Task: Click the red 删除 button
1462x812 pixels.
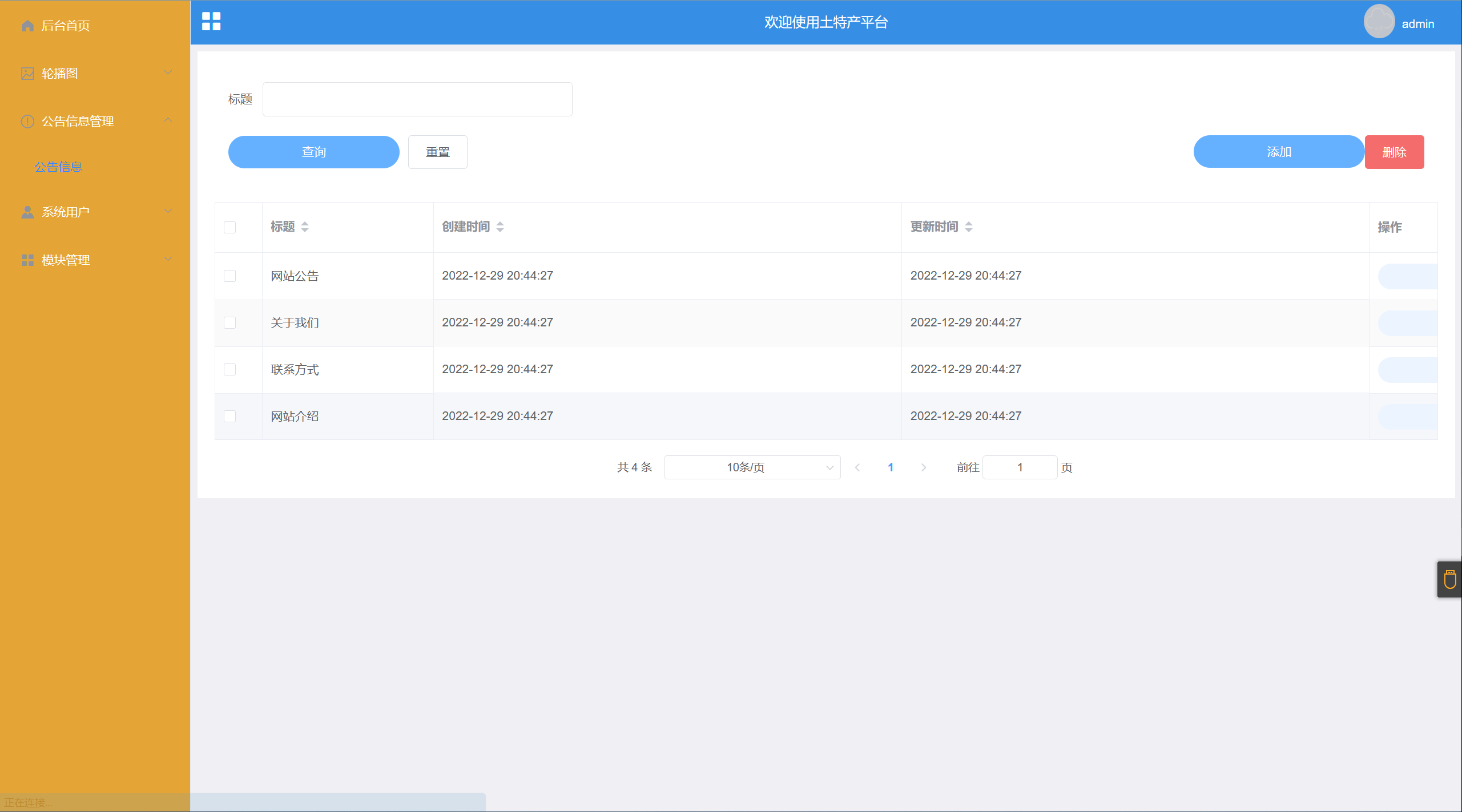Action: pos(1393,152)
